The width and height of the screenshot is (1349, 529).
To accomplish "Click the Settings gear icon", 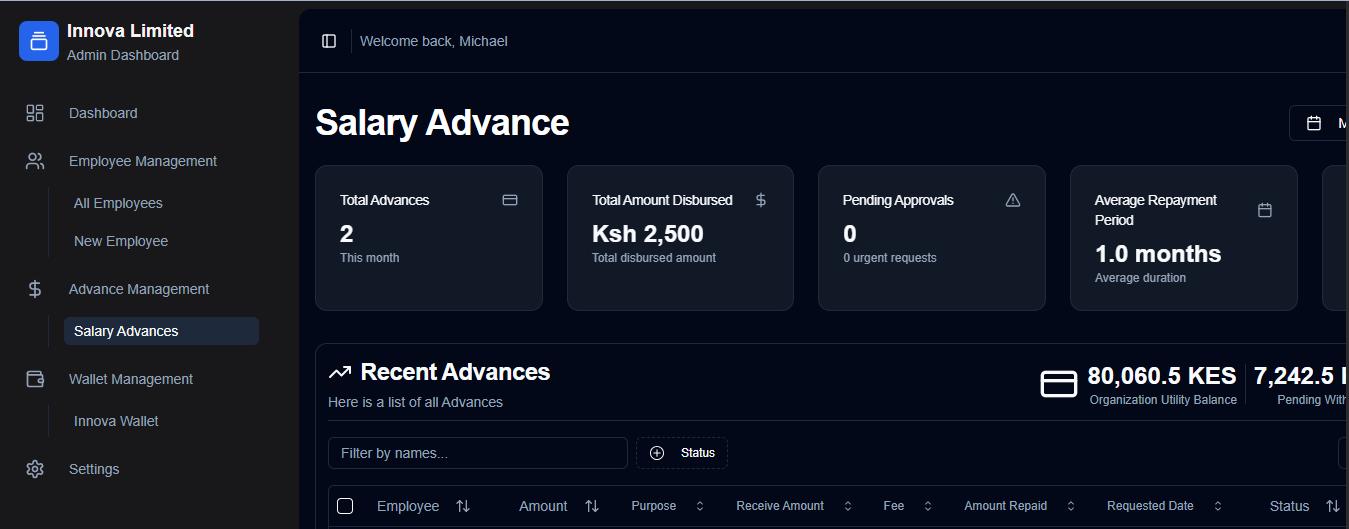I will click(x=35, y=469).
